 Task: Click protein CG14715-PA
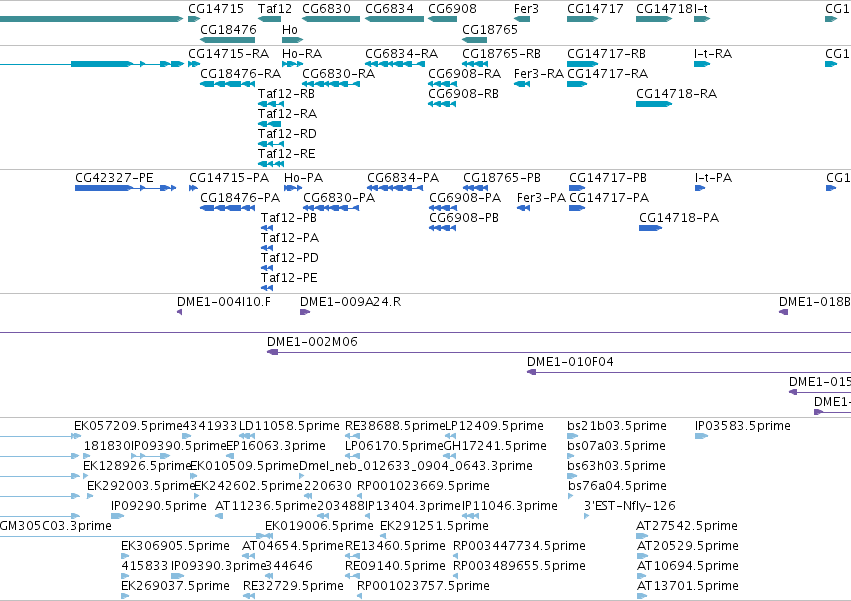pos(229,178)
